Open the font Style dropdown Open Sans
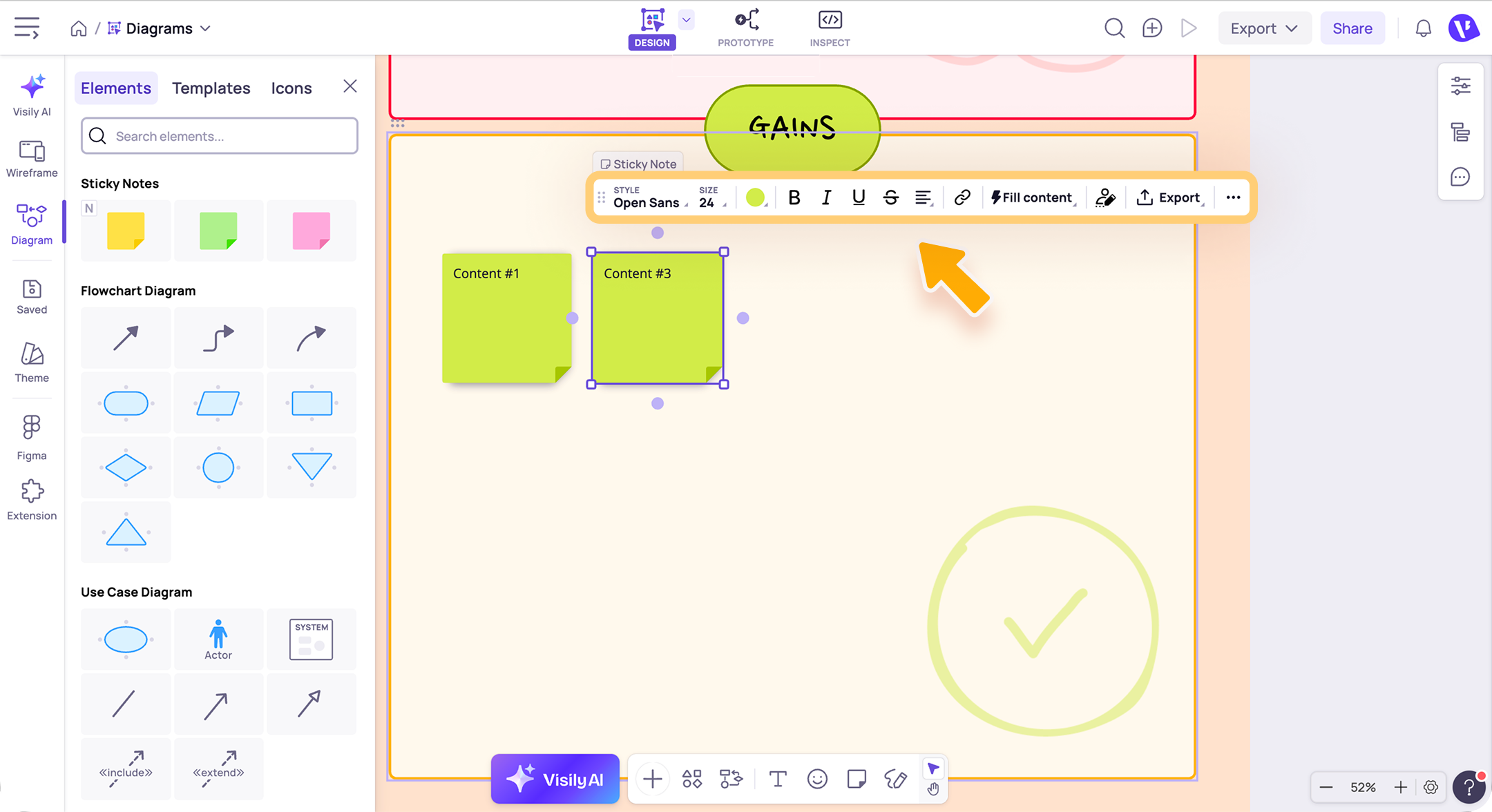This screenshot has height=812, width=1492. coord(651,197)
